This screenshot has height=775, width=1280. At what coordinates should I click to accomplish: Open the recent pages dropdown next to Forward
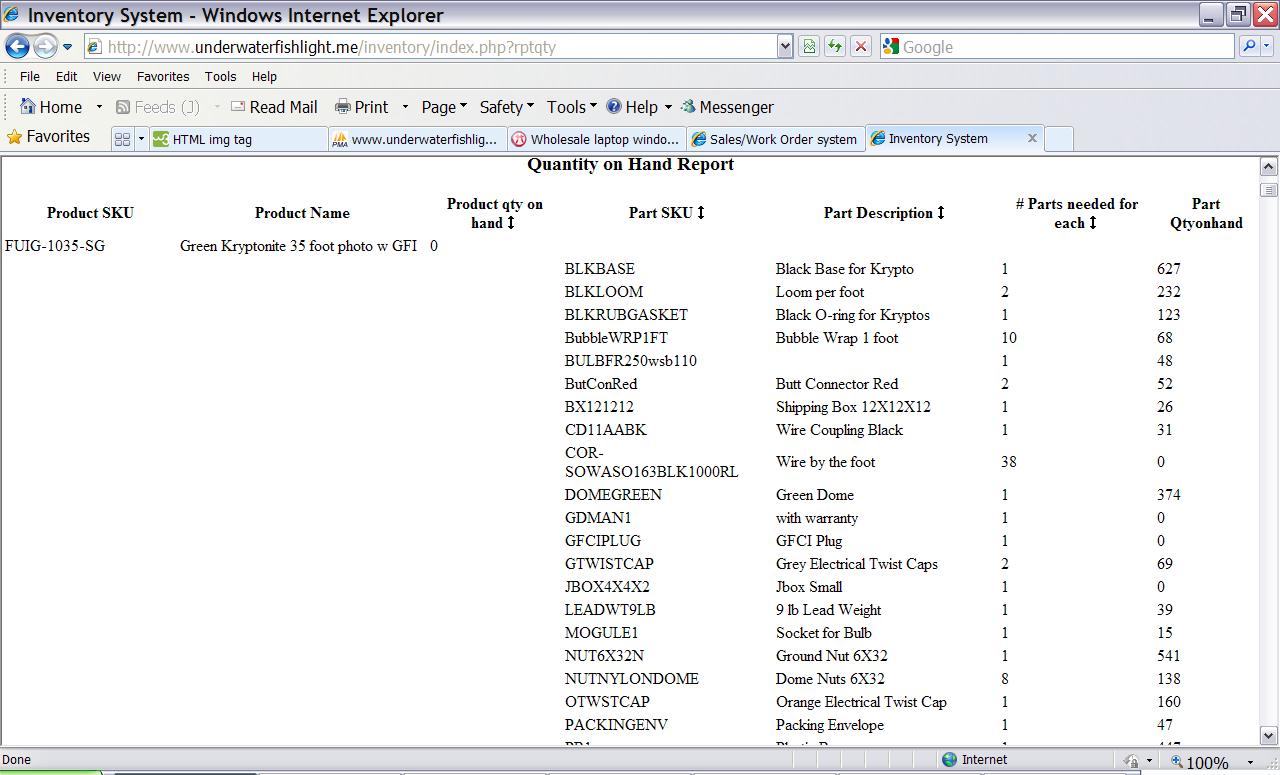[x=68, y=47]
